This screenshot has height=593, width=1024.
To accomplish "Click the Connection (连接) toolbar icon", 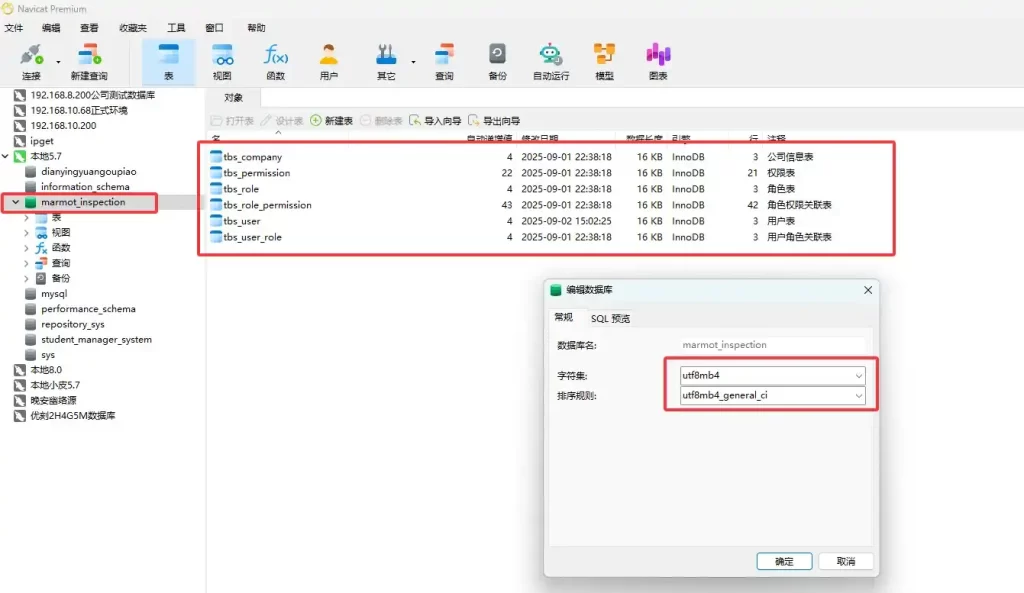I will point(31,61).
